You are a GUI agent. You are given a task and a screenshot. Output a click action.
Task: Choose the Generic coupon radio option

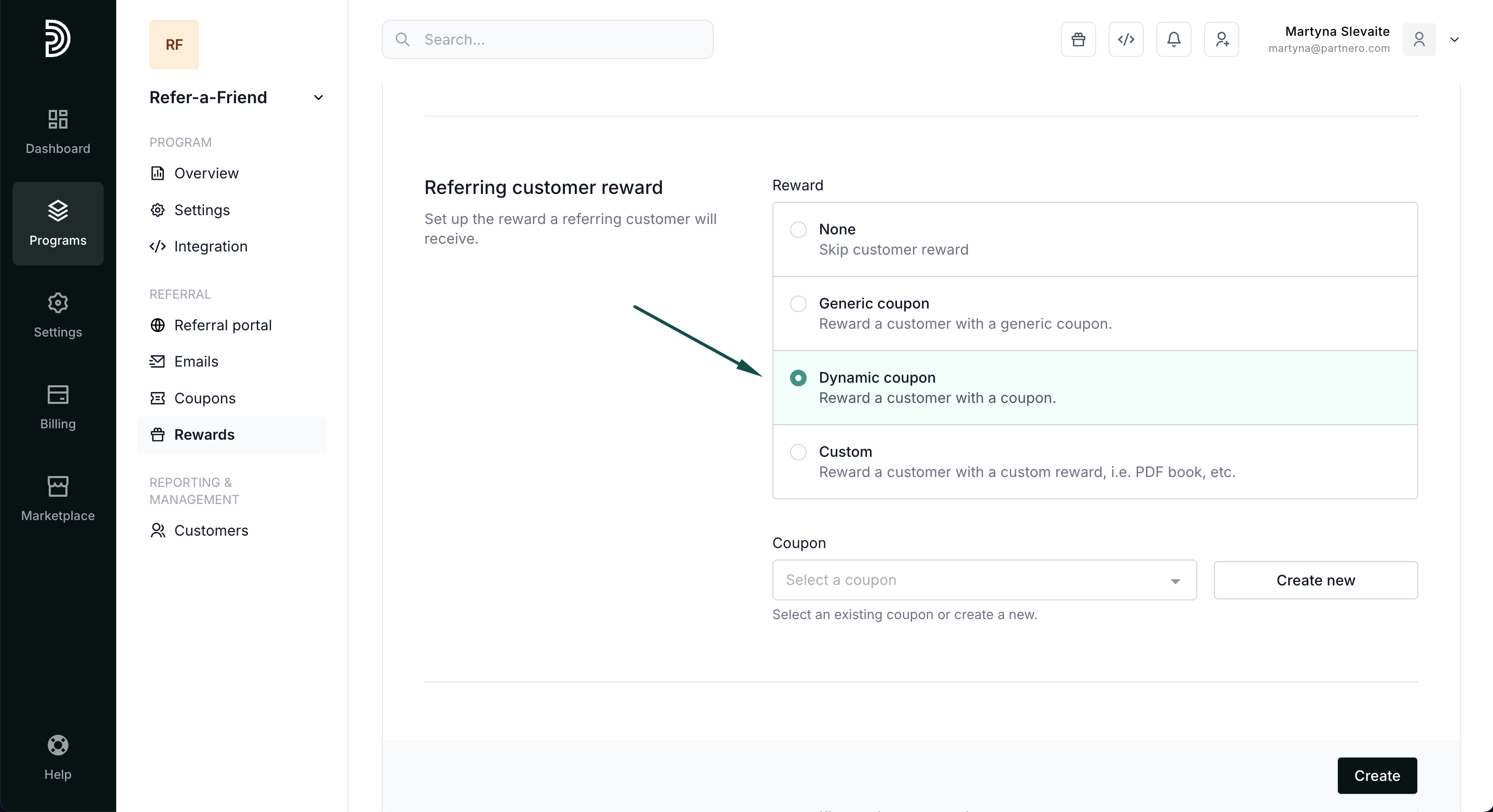click(798, 303)
